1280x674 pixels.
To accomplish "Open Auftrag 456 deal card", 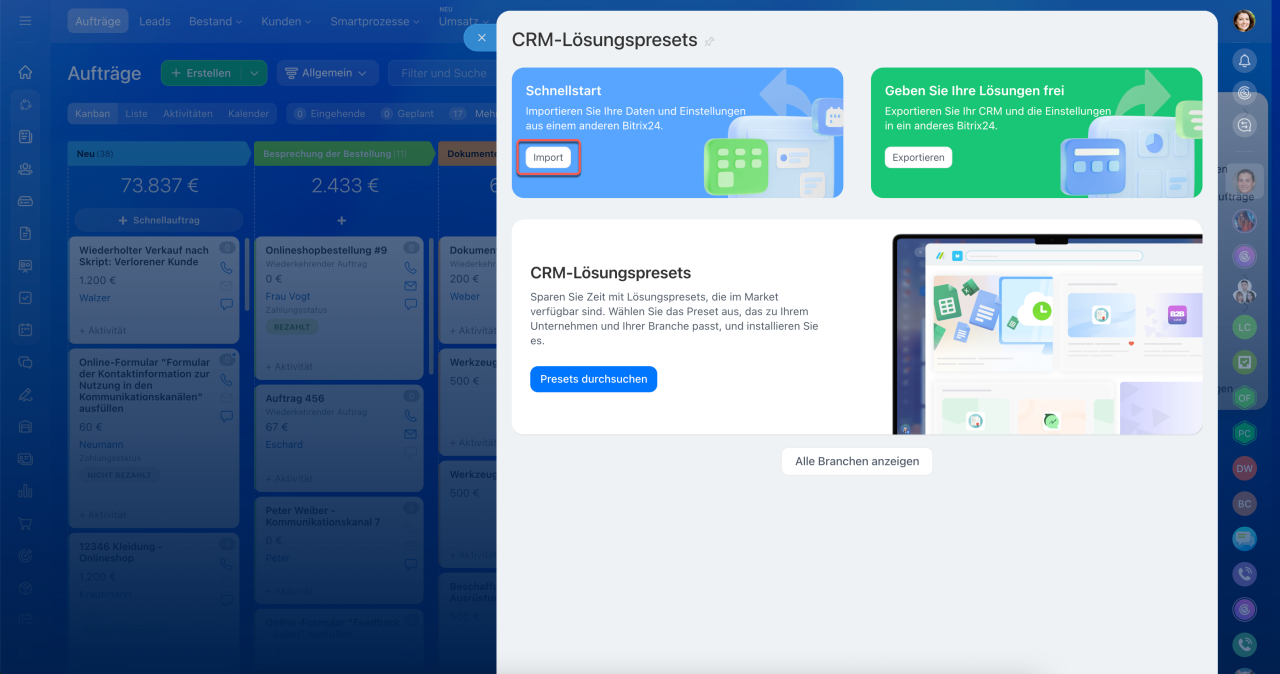I will click(295, 398).
